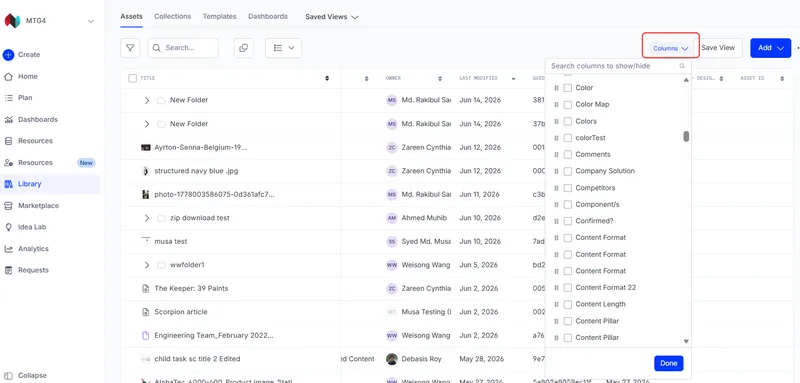Image resolution: width=800 pixels, height=383 pixels.
Task: Click the Ayrton-Senna-Belgium thumbnail
Action: click(x=145, y=147)
